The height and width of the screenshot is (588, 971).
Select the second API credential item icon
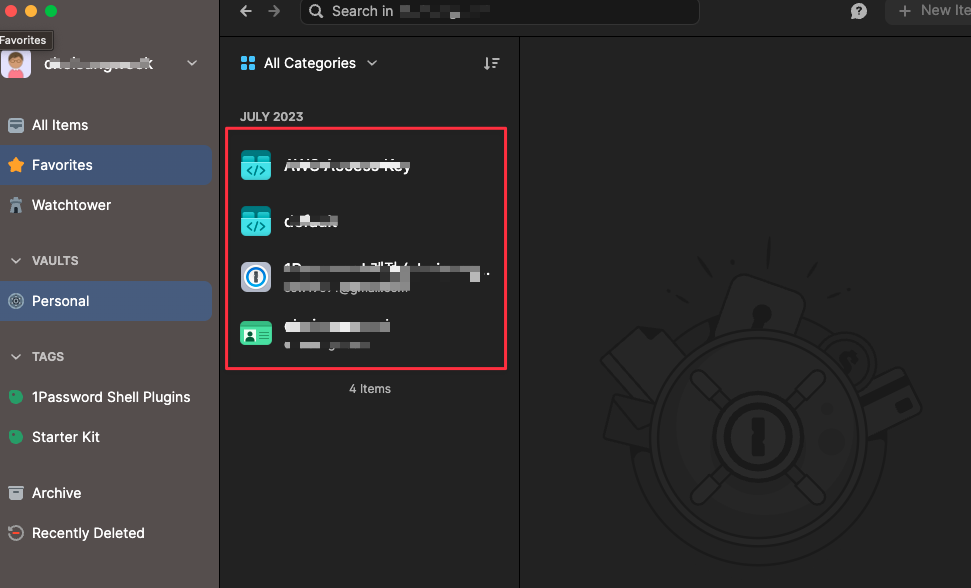(256, 221)
